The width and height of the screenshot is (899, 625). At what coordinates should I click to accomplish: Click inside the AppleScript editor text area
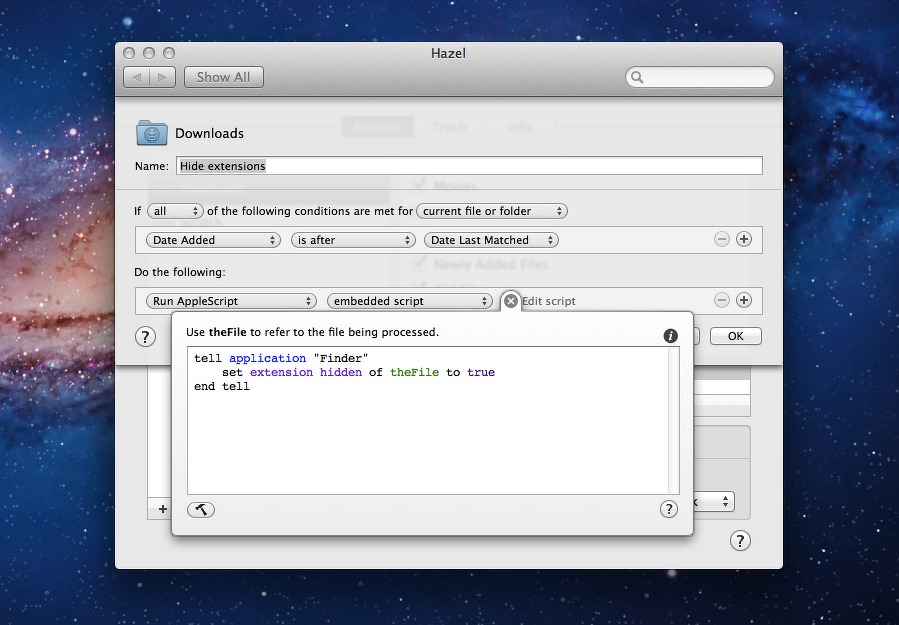tap(428, 420)
